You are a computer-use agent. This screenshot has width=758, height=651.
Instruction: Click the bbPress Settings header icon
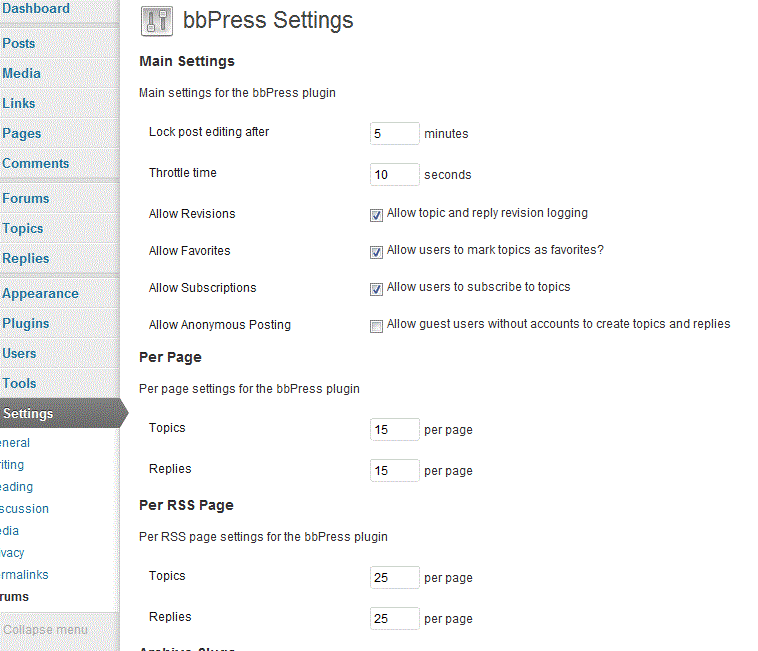pos(155,21)
